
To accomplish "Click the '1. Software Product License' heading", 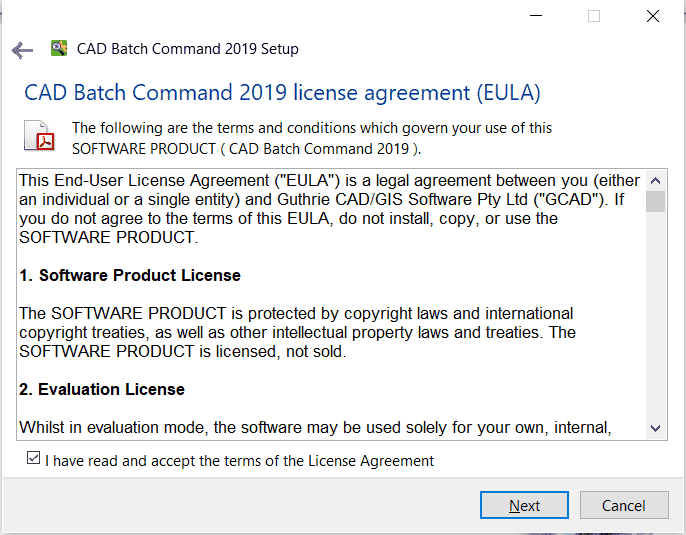I will tap(130, 275).
